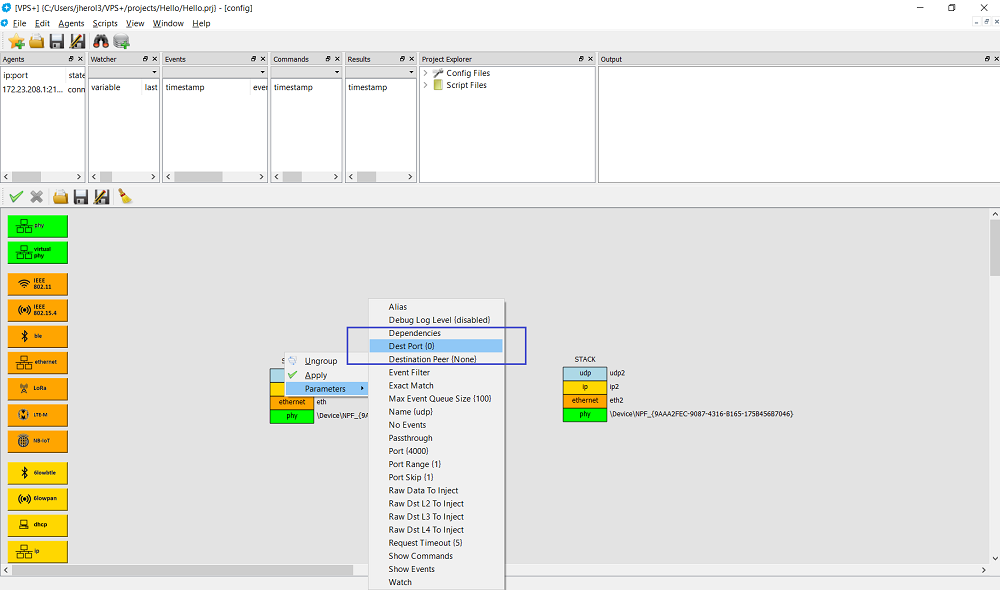1000x590 pixels.
Task: Open the Watcher panel filter dropdown
Action: click(x=154, y=72)
